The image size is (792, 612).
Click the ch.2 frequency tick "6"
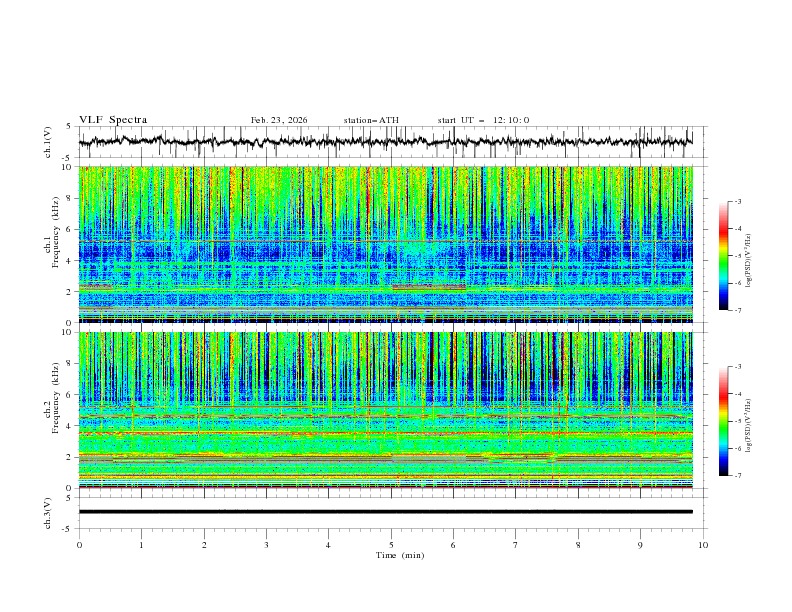pos(69,395)
